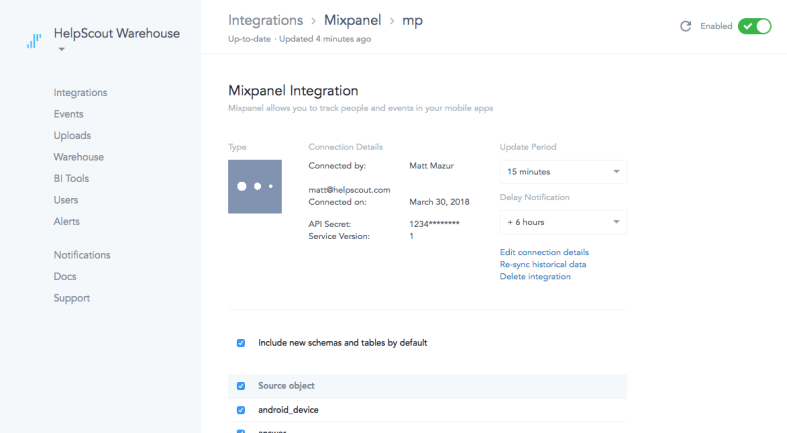787x433 pixels.
Task: Select BI Tools in the sidebar
Action: (71, 179)
